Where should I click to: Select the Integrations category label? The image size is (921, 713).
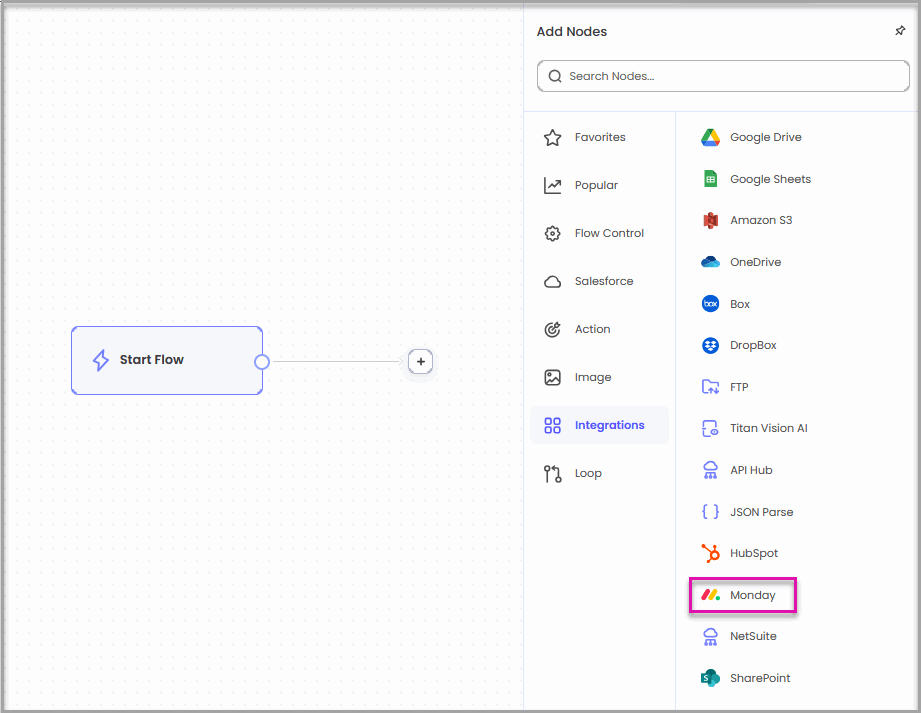click(x=609, y=425)
